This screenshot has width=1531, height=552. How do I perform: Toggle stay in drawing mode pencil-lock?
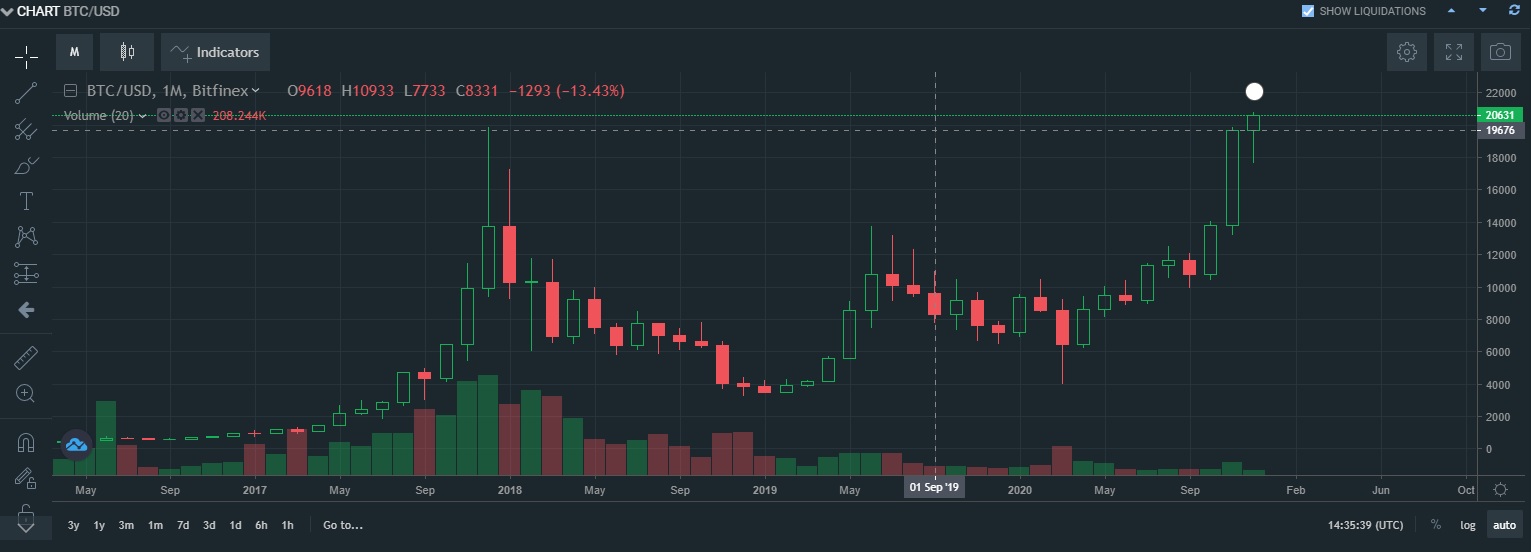click(x=26, y=477)
